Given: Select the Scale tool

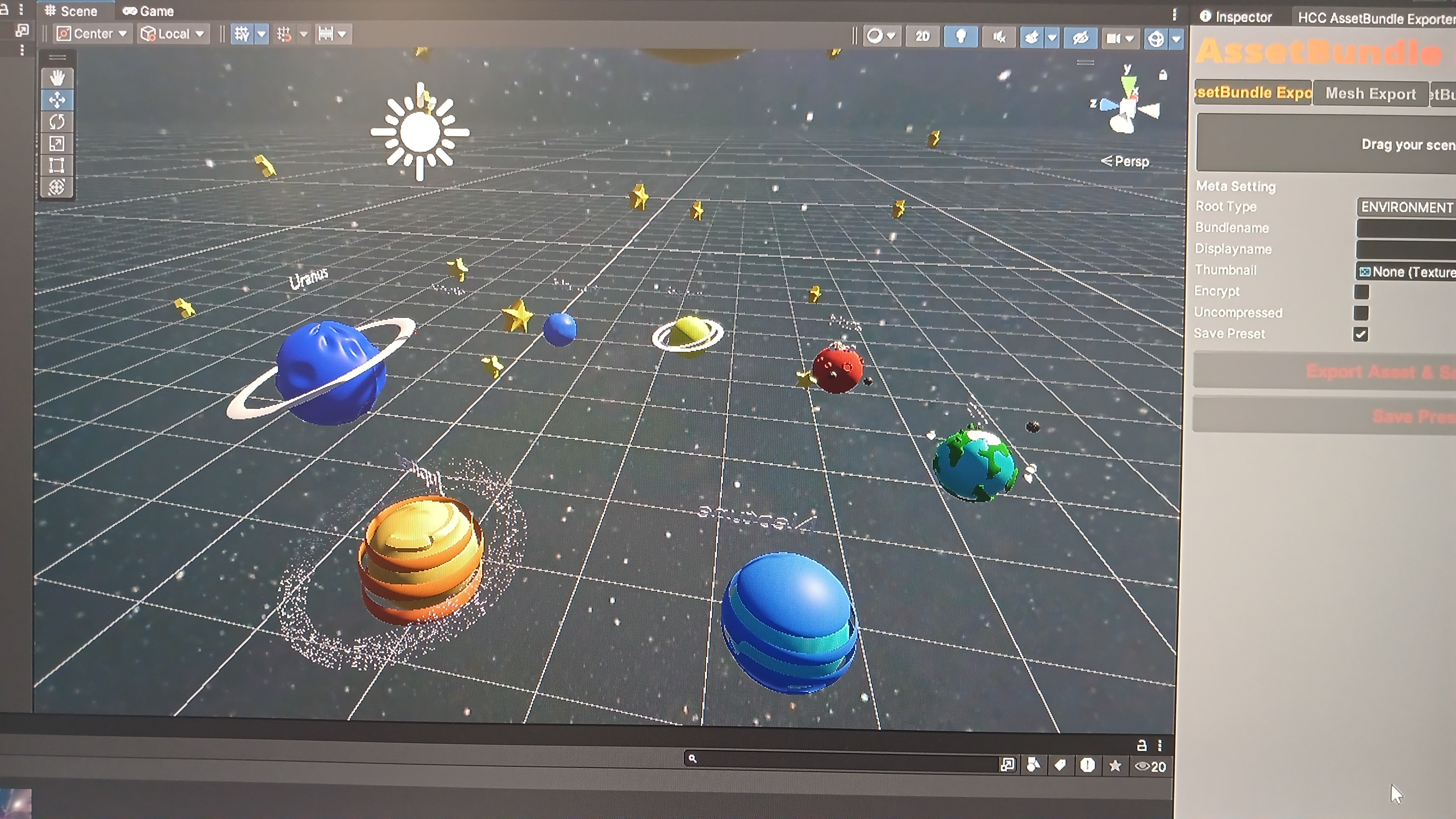Looking at the screenshot, I should point(57,144).
